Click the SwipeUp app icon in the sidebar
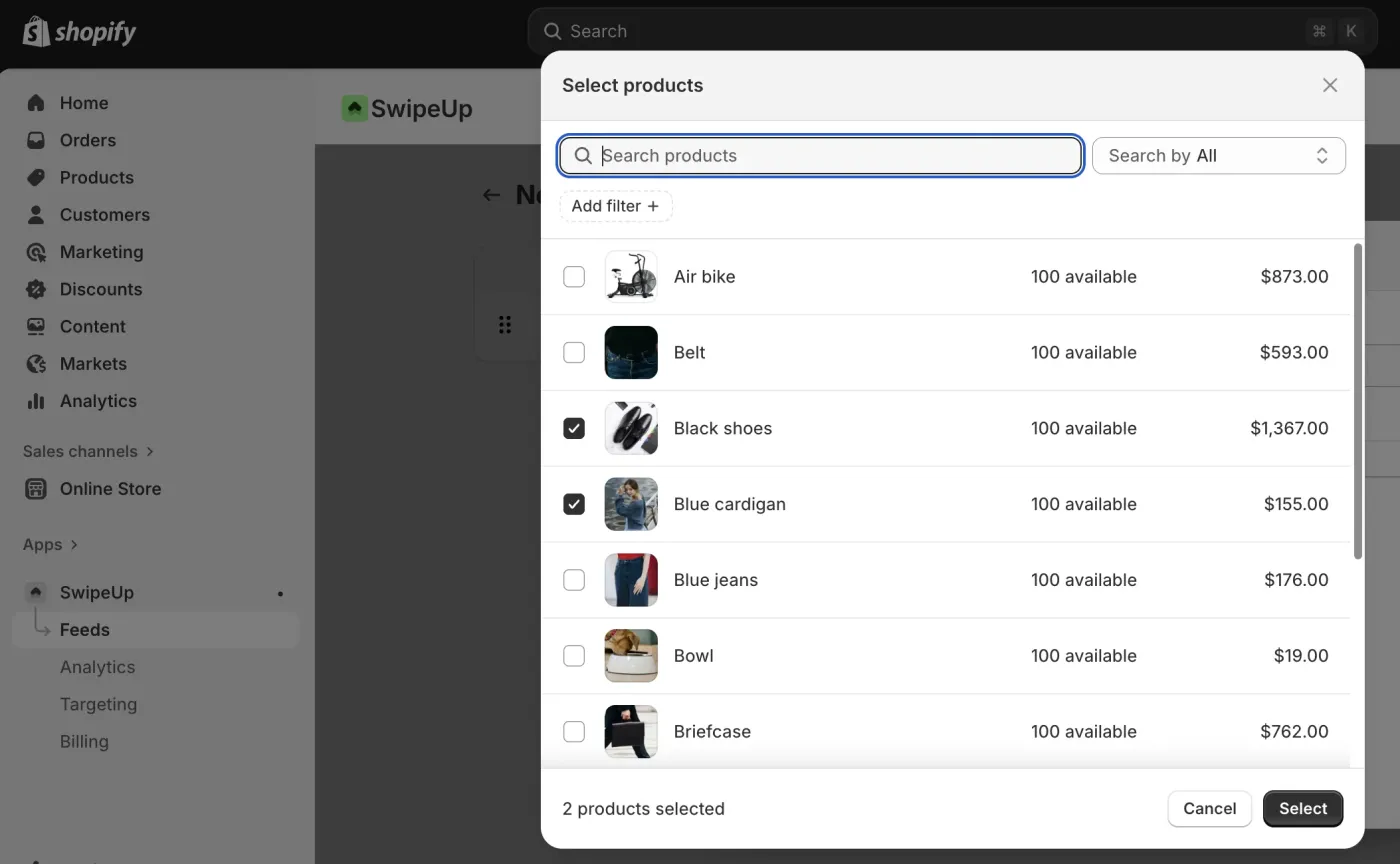The width and height of the screenshot is (1400, 864). (35, 592)
